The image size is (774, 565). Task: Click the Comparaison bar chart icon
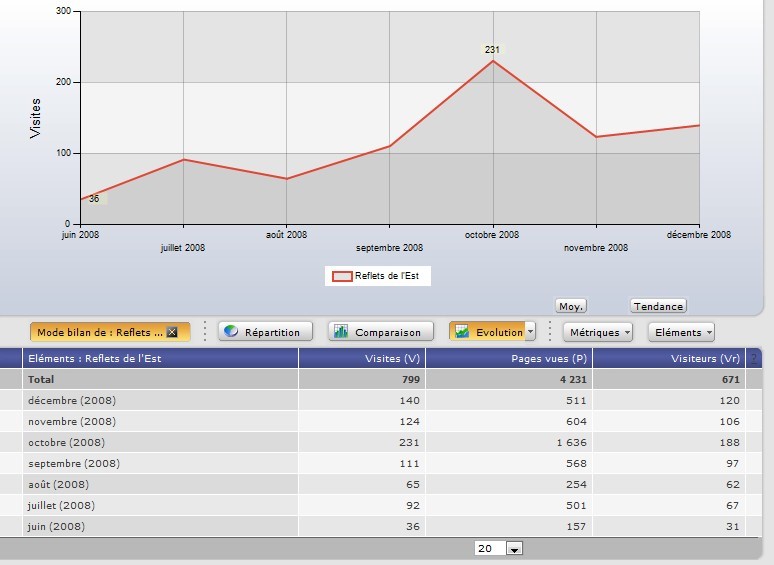tap(341, 332)
